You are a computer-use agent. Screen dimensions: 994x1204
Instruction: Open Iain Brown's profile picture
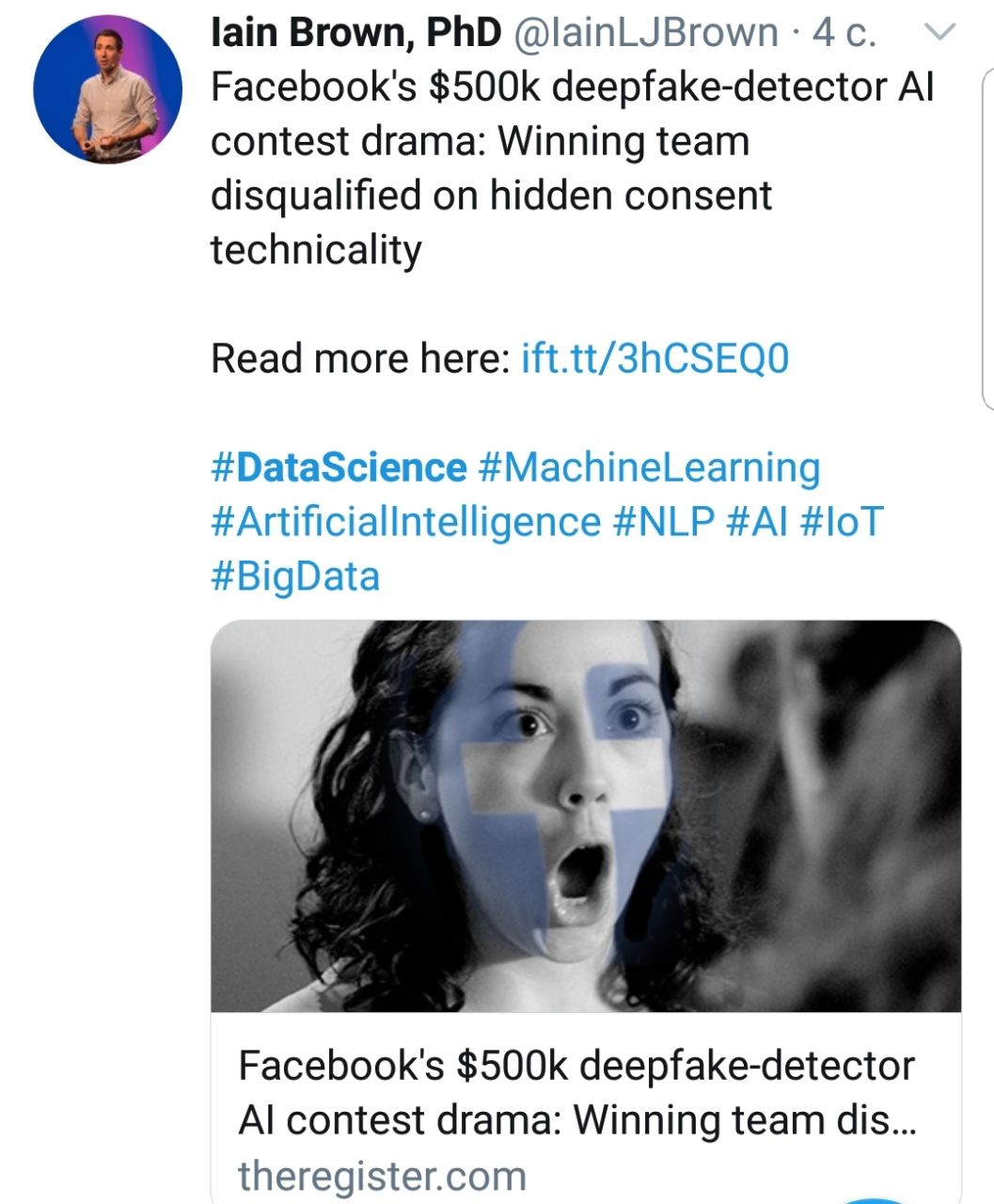[x=107, y=89]
